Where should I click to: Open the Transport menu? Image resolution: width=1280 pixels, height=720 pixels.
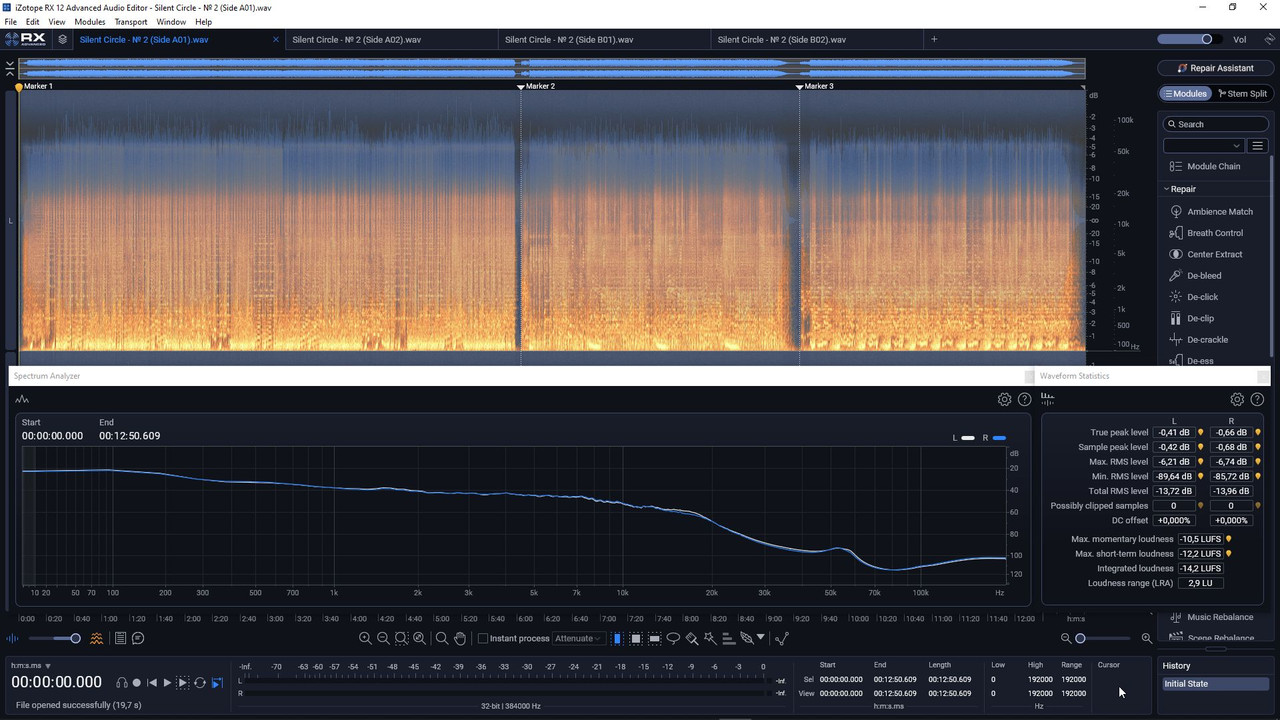131,22
